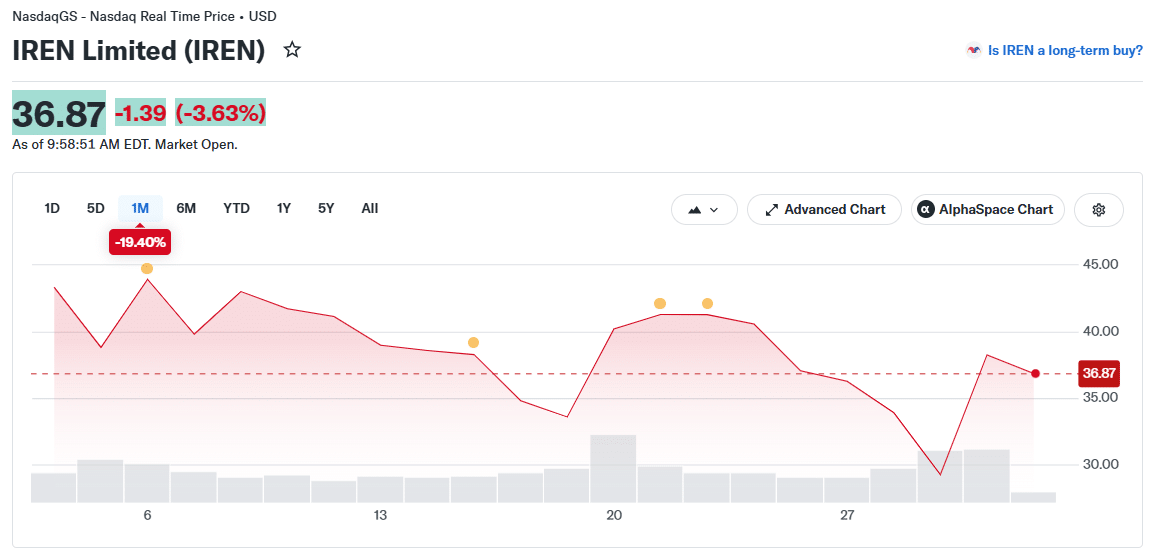Click the date label 20 on x-axis
The image size is (1152, 555).
click(x=613, y=515)
